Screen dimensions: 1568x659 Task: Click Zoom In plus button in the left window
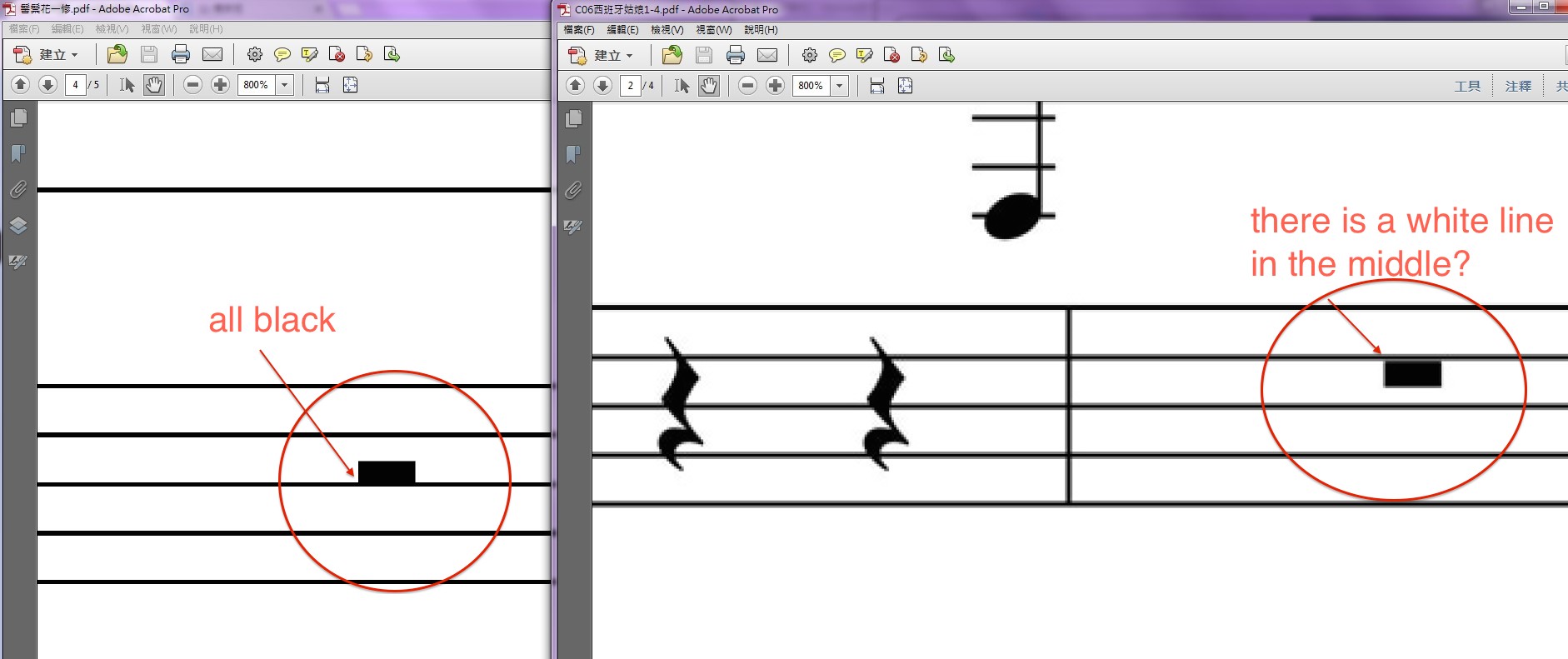(220, 85)
